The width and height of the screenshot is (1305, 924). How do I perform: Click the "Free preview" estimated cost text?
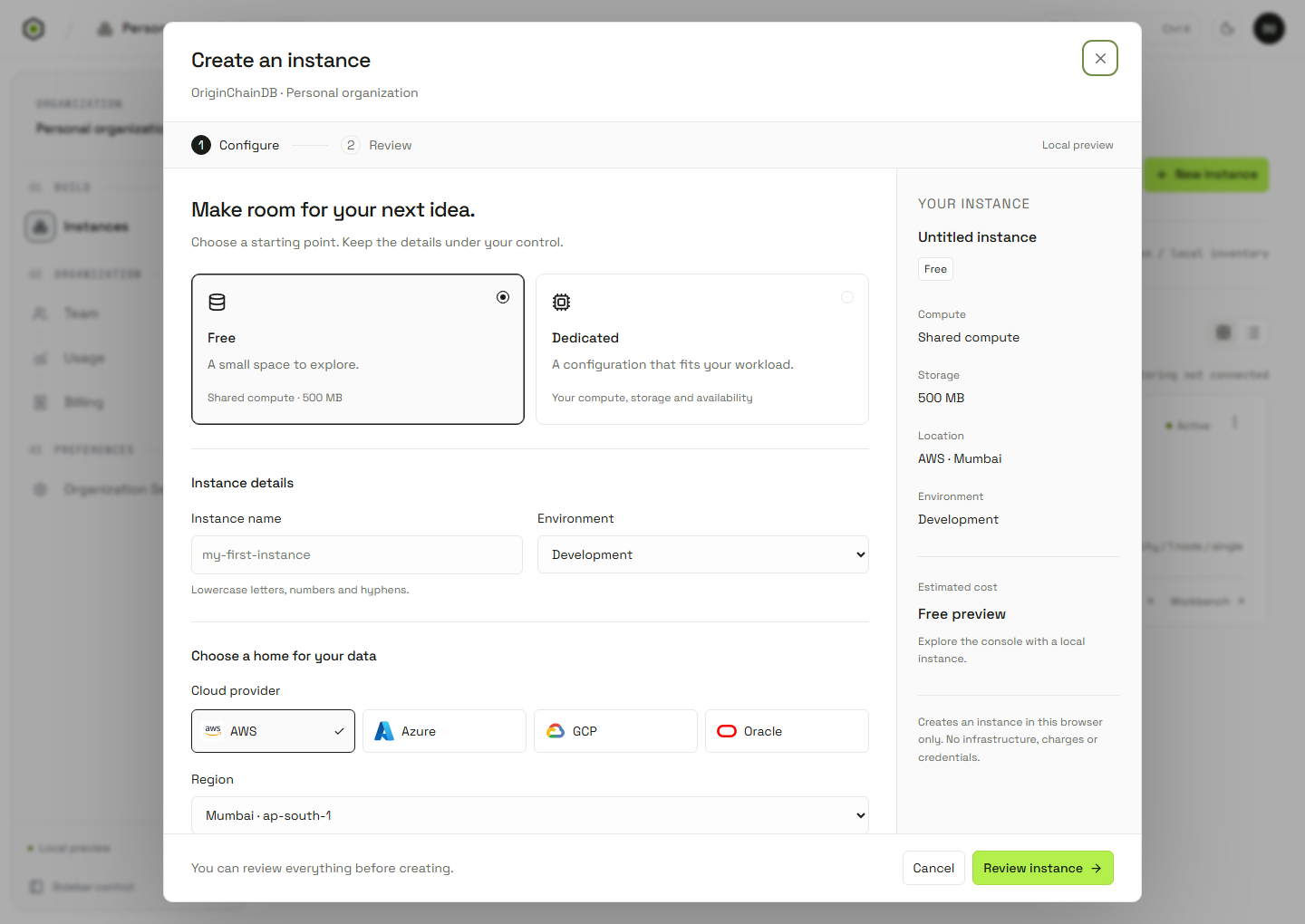coord(962,614)
